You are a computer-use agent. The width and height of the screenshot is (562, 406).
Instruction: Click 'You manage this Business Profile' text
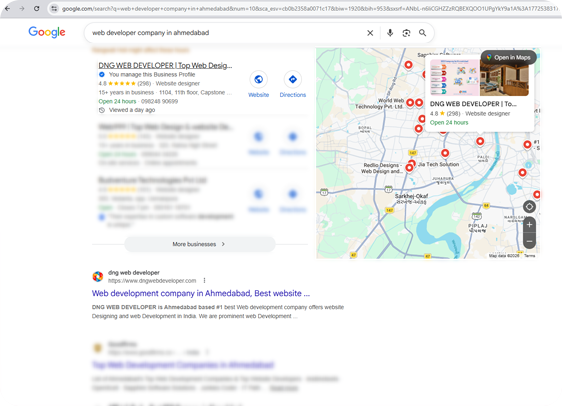[x=152, y=75]
